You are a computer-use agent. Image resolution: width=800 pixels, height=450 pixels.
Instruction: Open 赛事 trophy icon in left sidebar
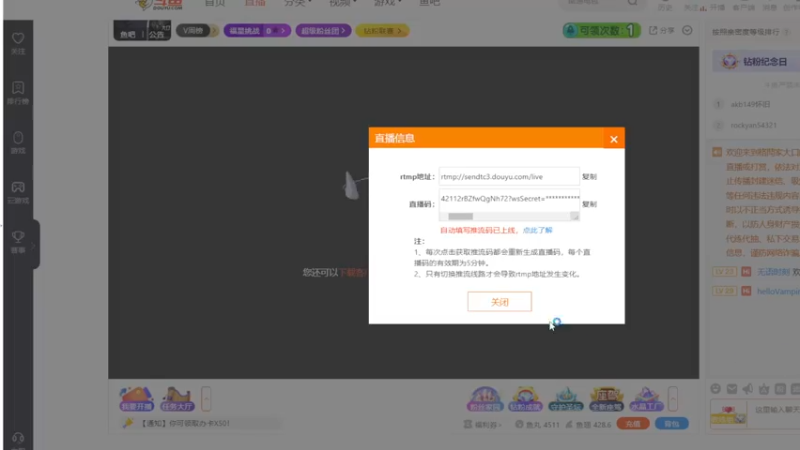pyautogui.click(x=18, y=242)
